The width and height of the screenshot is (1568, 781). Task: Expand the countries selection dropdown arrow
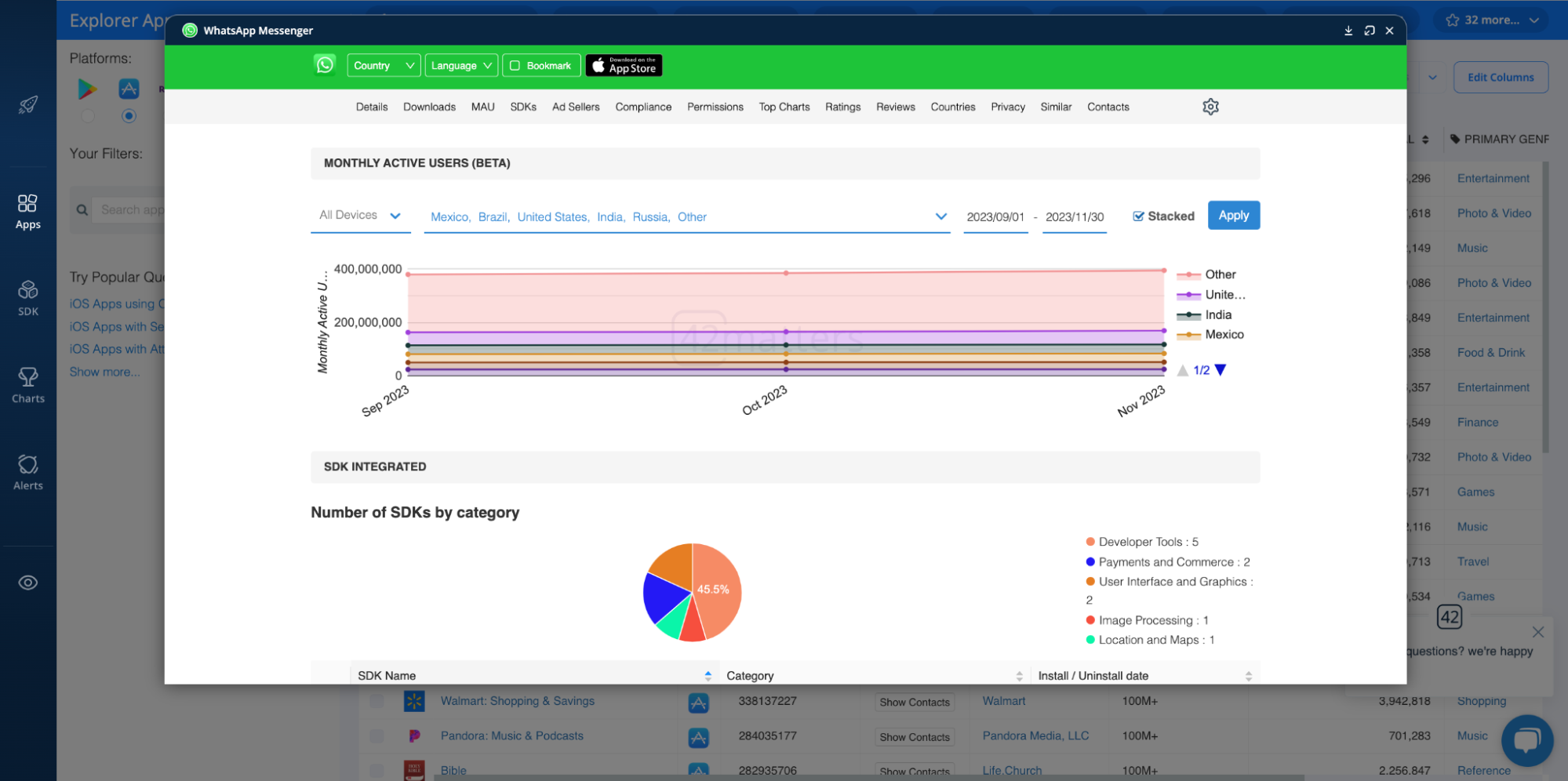coord(940,216)
